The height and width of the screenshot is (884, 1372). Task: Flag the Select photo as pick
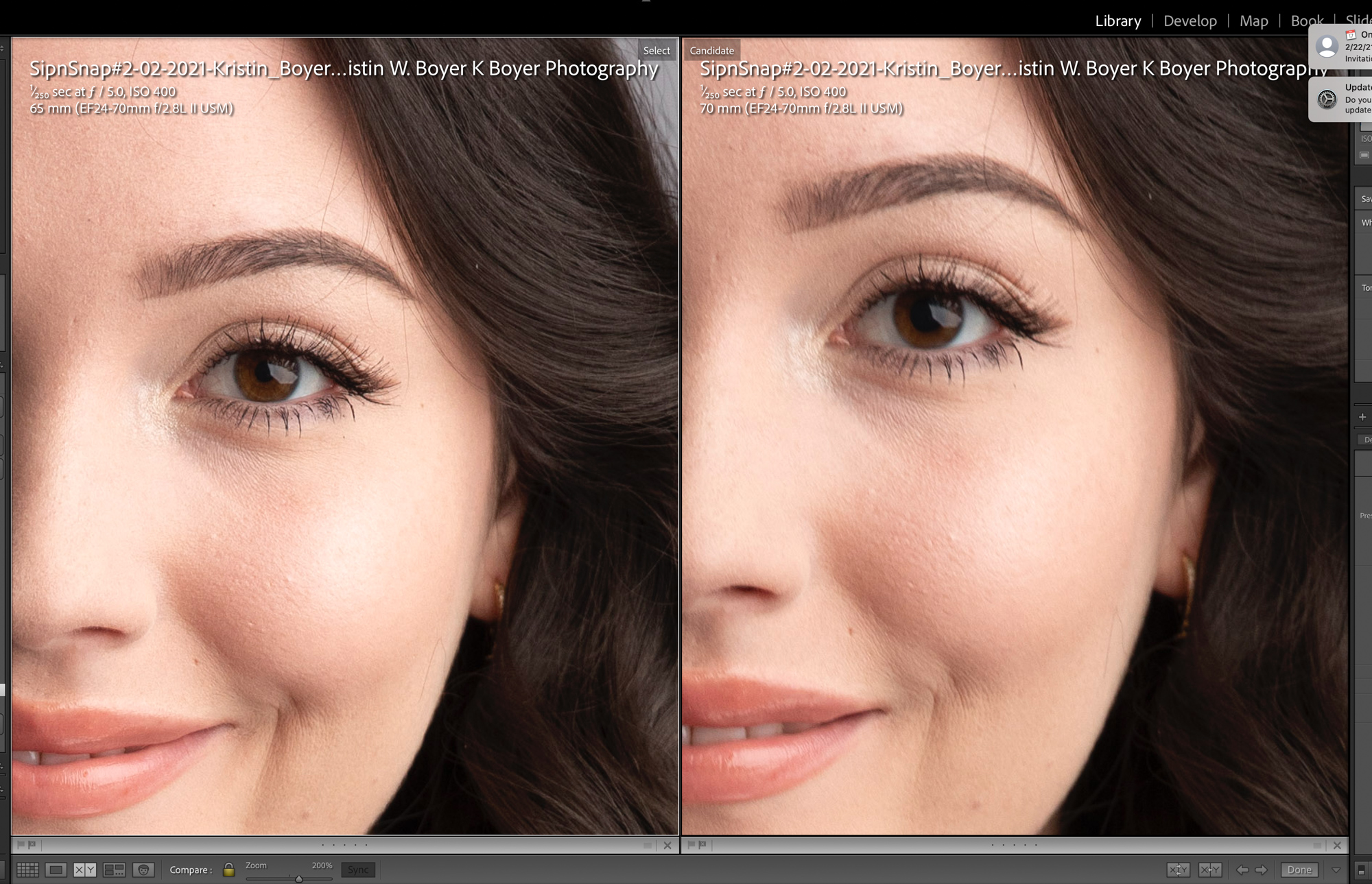(21, 845)
